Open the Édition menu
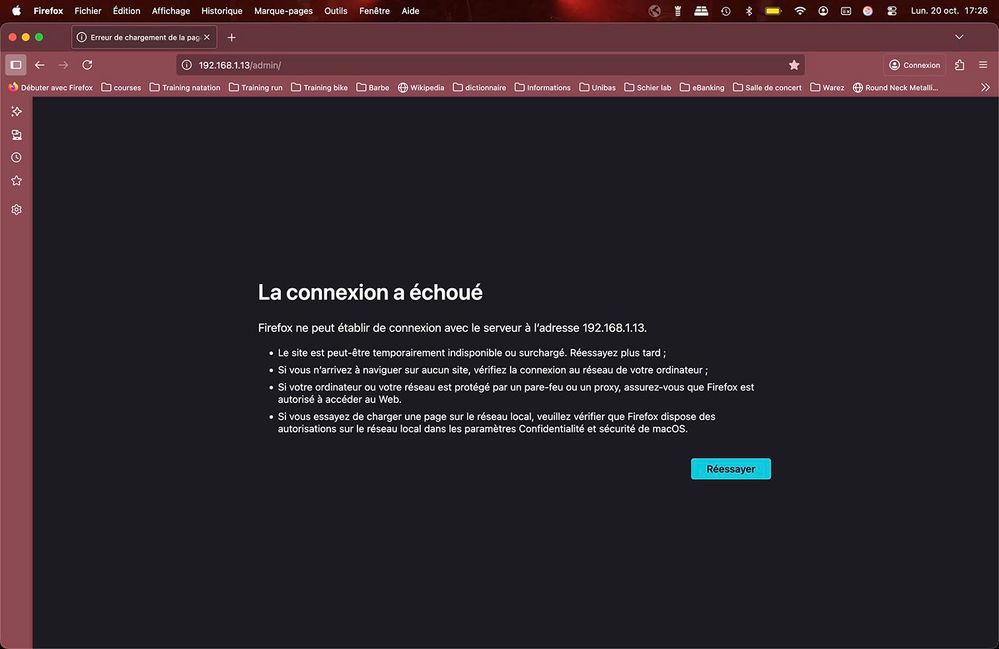 (x=126, y=11)
